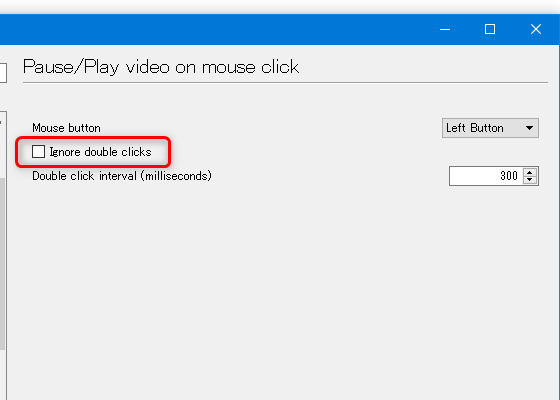Click the separator line under the heading

pos(285,82)
